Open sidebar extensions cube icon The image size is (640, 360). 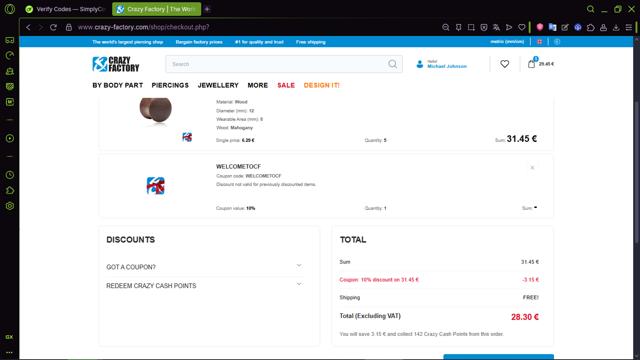pyautogui.click(x=10, y=191)
